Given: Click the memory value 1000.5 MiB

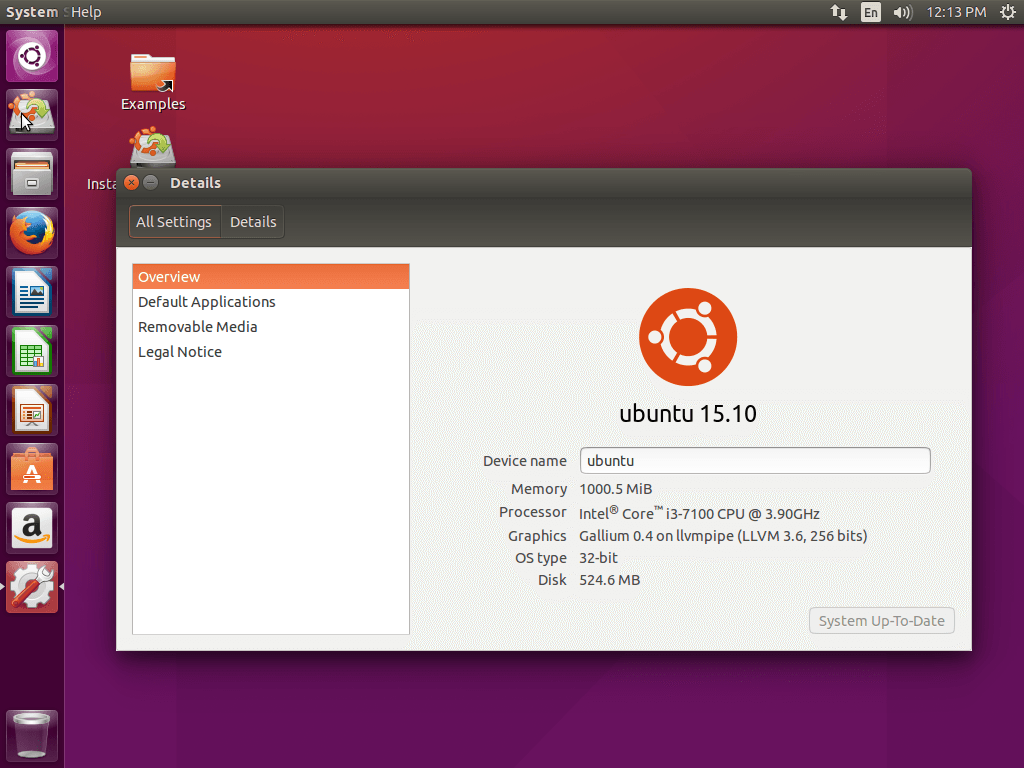Looking at the screenshot, I should [615, 489].
